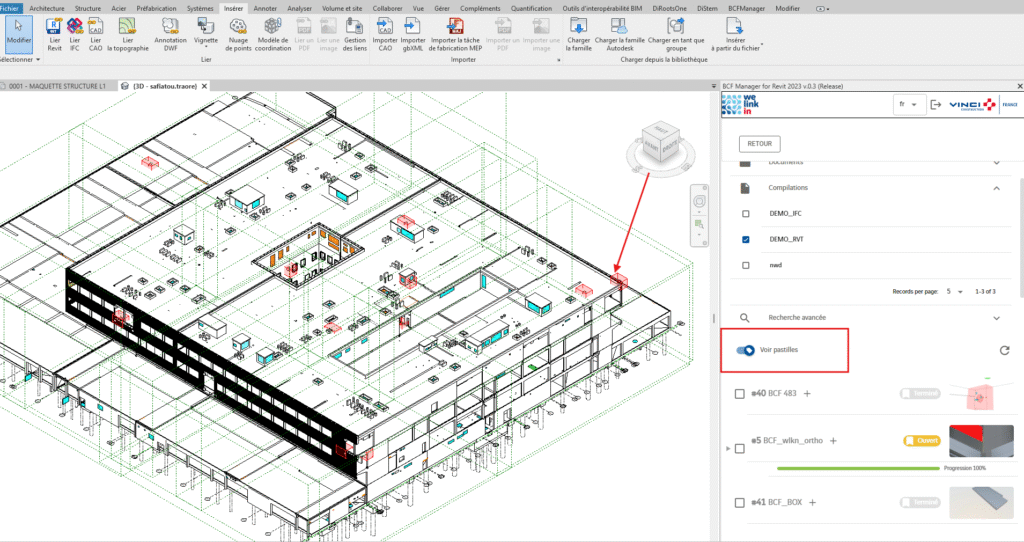Uncheck the DEMO_RVT checkbox
This screenshot has width=1024, height=542.
pos(746,240)
